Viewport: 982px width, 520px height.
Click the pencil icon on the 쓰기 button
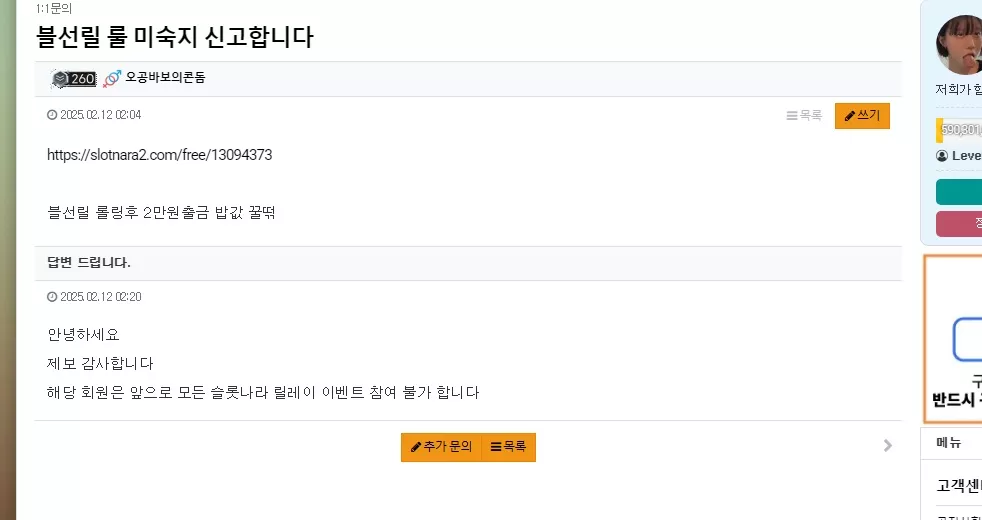pos(850,116)
